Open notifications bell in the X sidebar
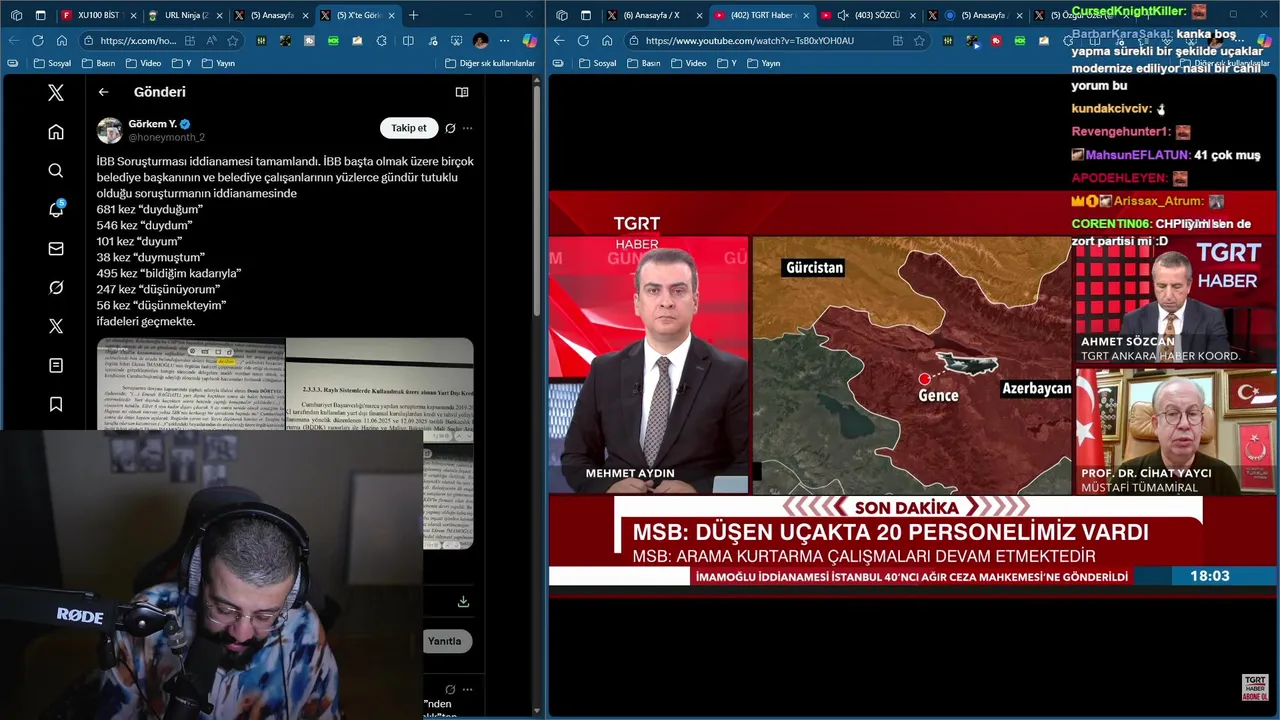Image resolution: width=1280 pixels, height=720 pixels. (x=56, y=209)
